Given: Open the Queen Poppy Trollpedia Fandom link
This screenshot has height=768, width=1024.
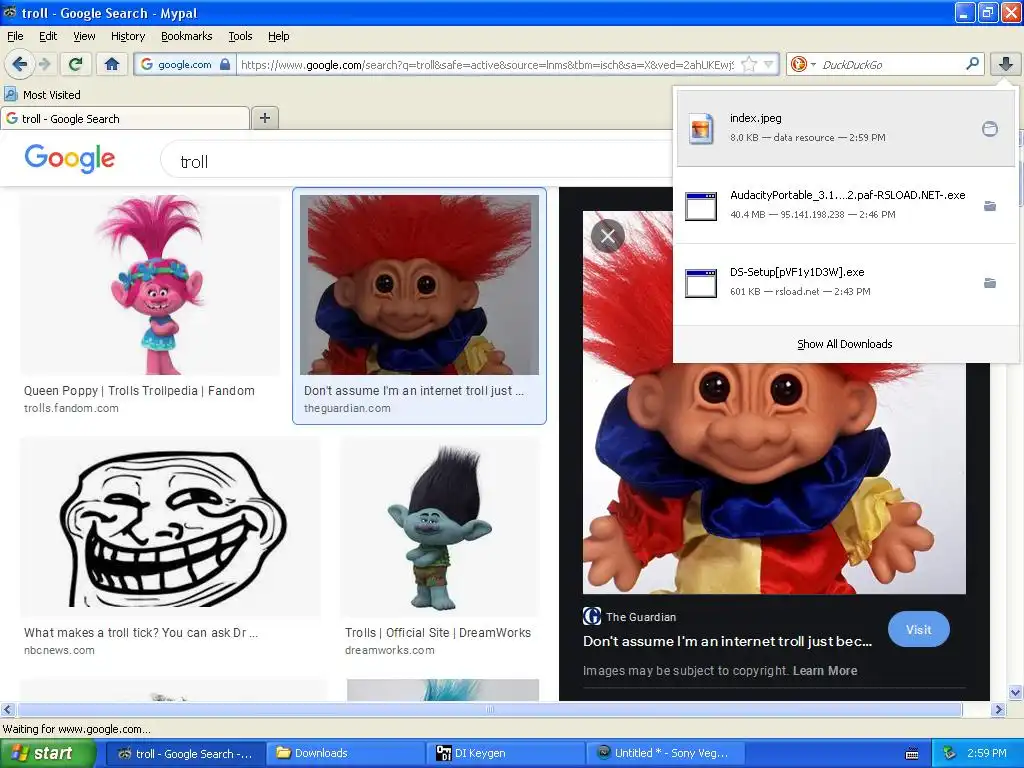Looking at the screenshot, I should (x=139, y=391).
